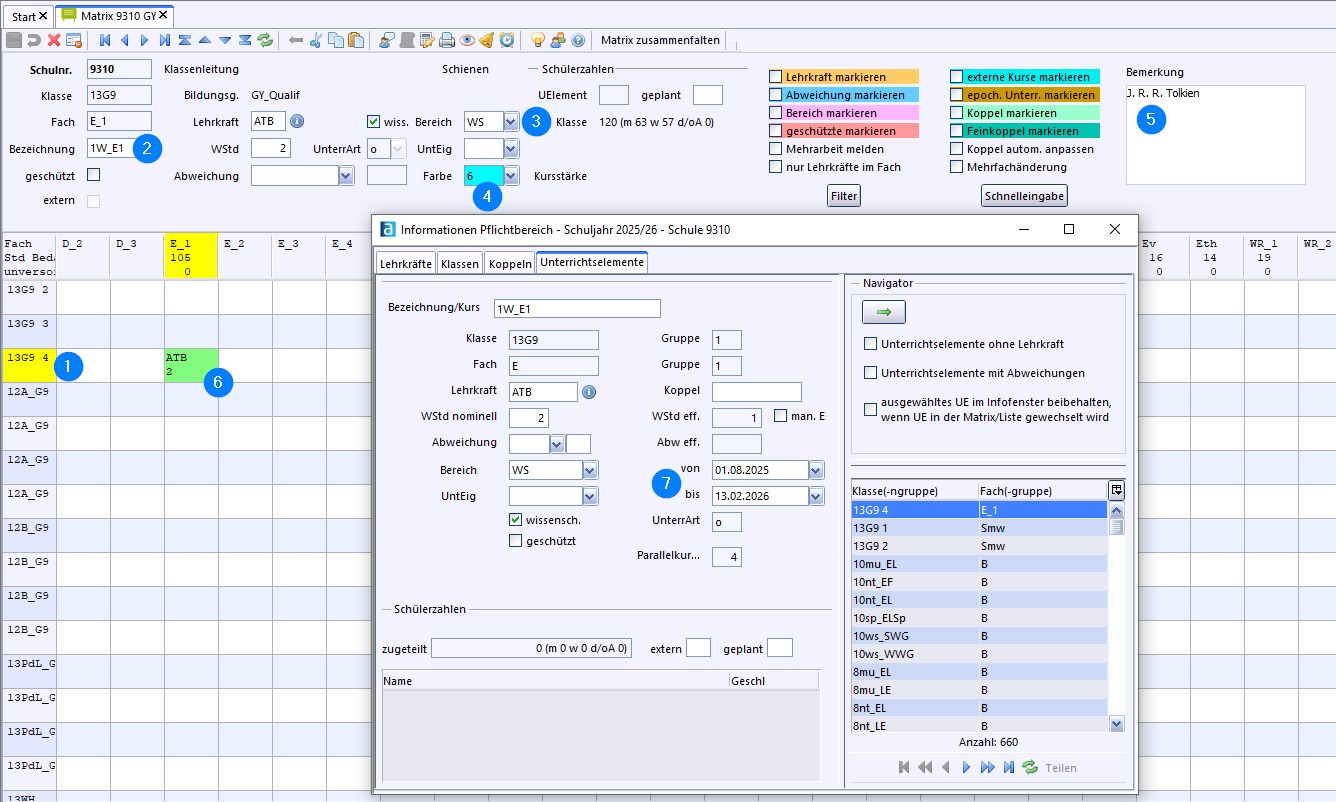This screenshot has height=802, width=1336.
Task: Switch to the Koppeln tab
Action: coord(509,264)
